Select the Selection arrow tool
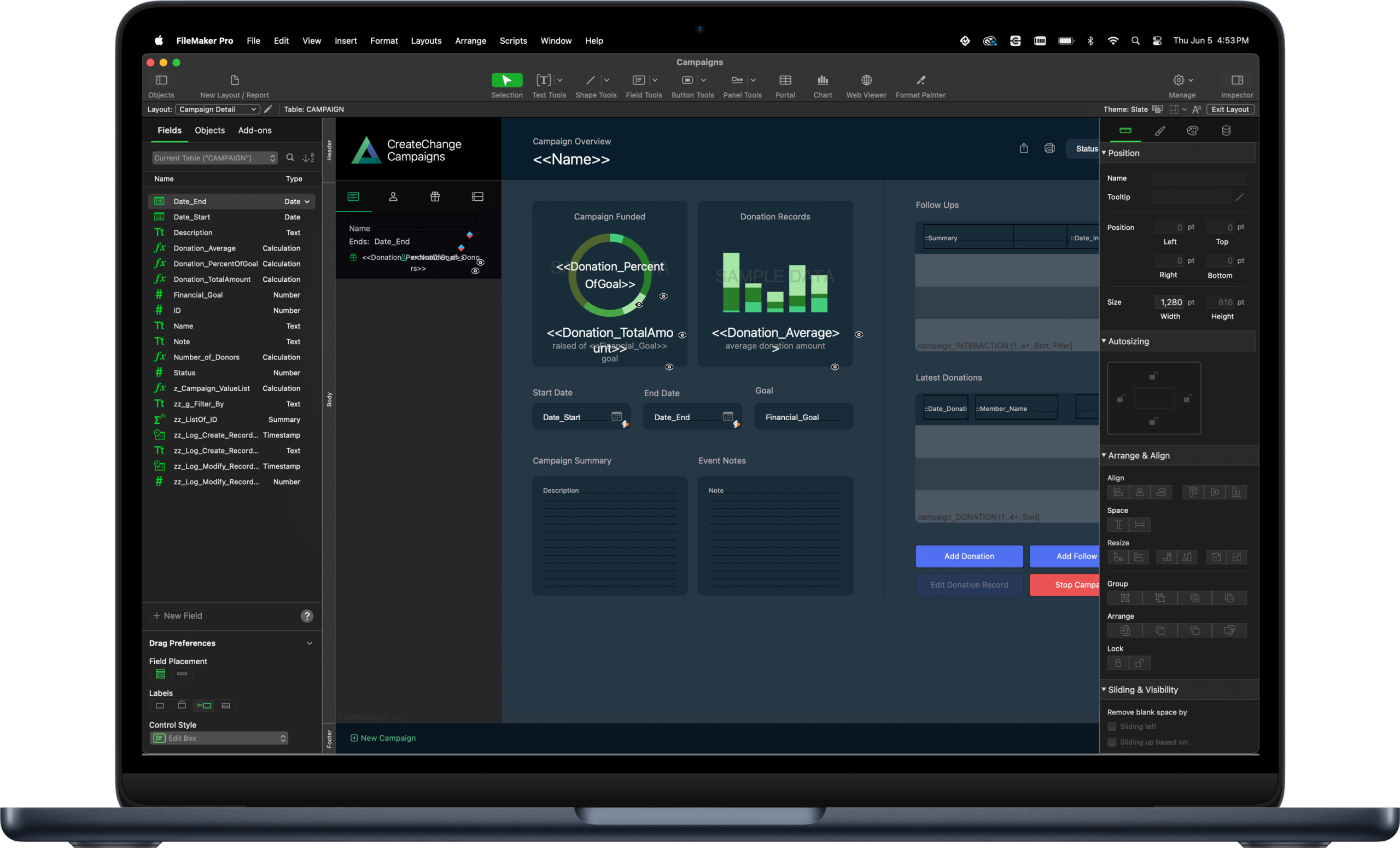The height and width of the screenshot is (848, 1400). click(506, 80)
